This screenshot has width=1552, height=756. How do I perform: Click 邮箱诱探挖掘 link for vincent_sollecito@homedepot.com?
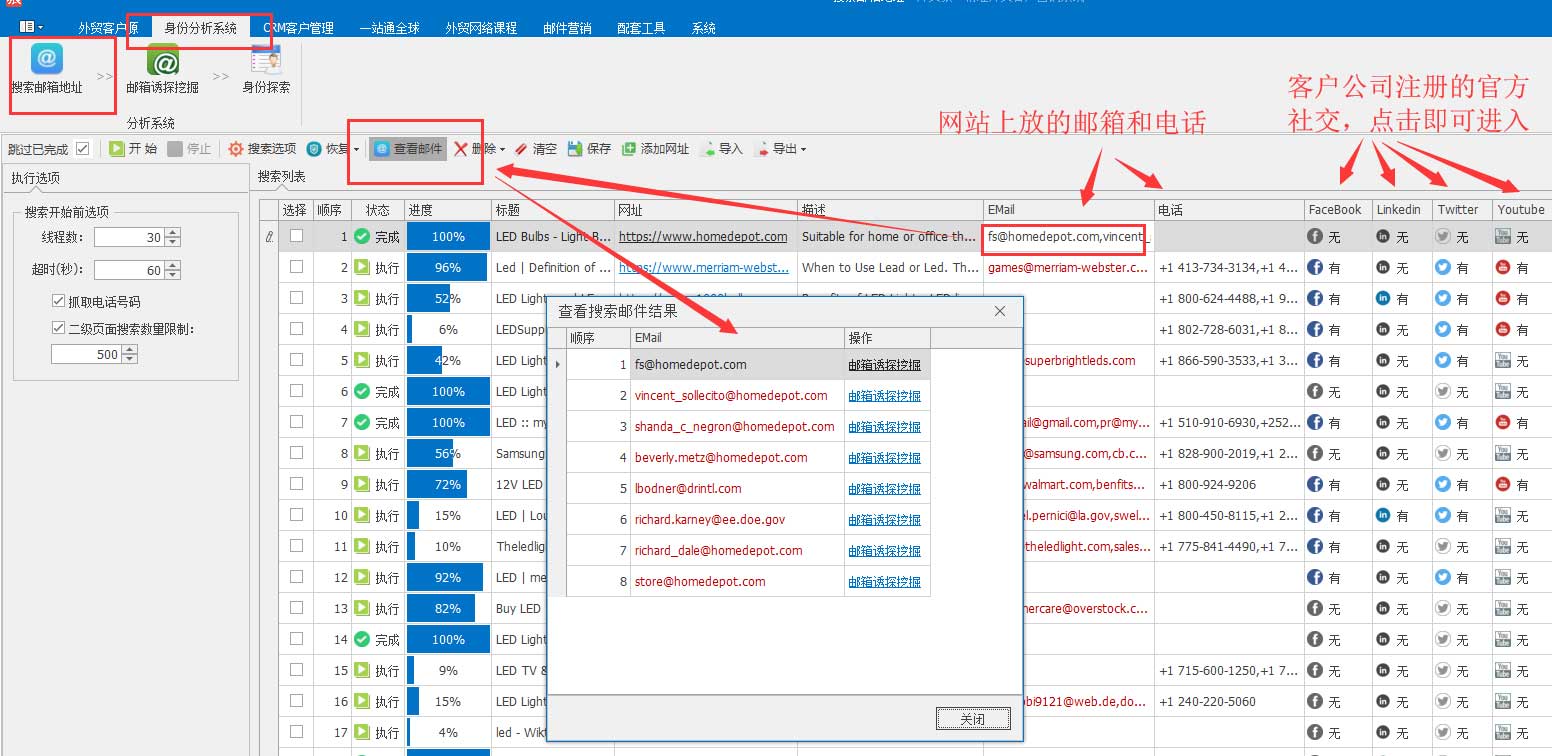(x=884, y=396)
